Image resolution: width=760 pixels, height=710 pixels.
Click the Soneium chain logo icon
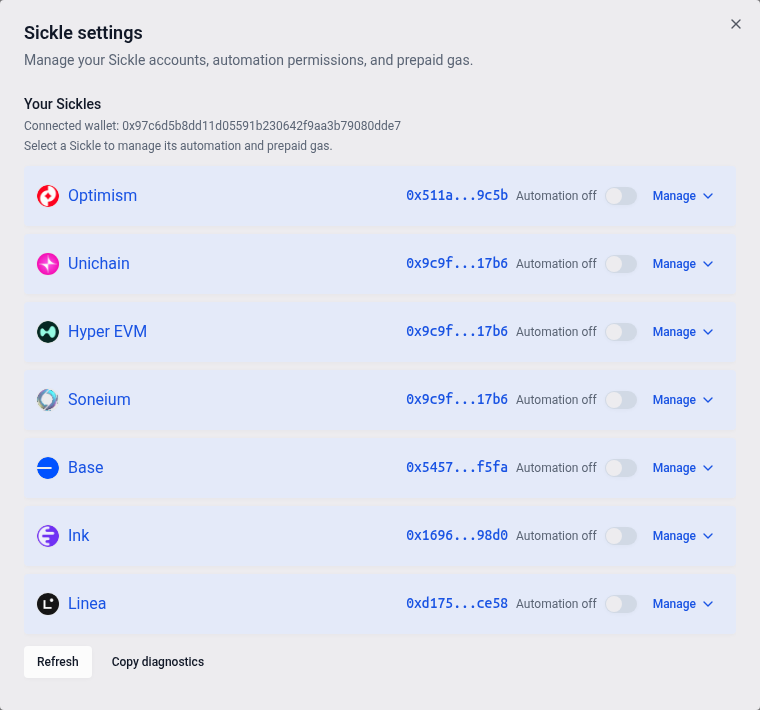tap(48, 400)
